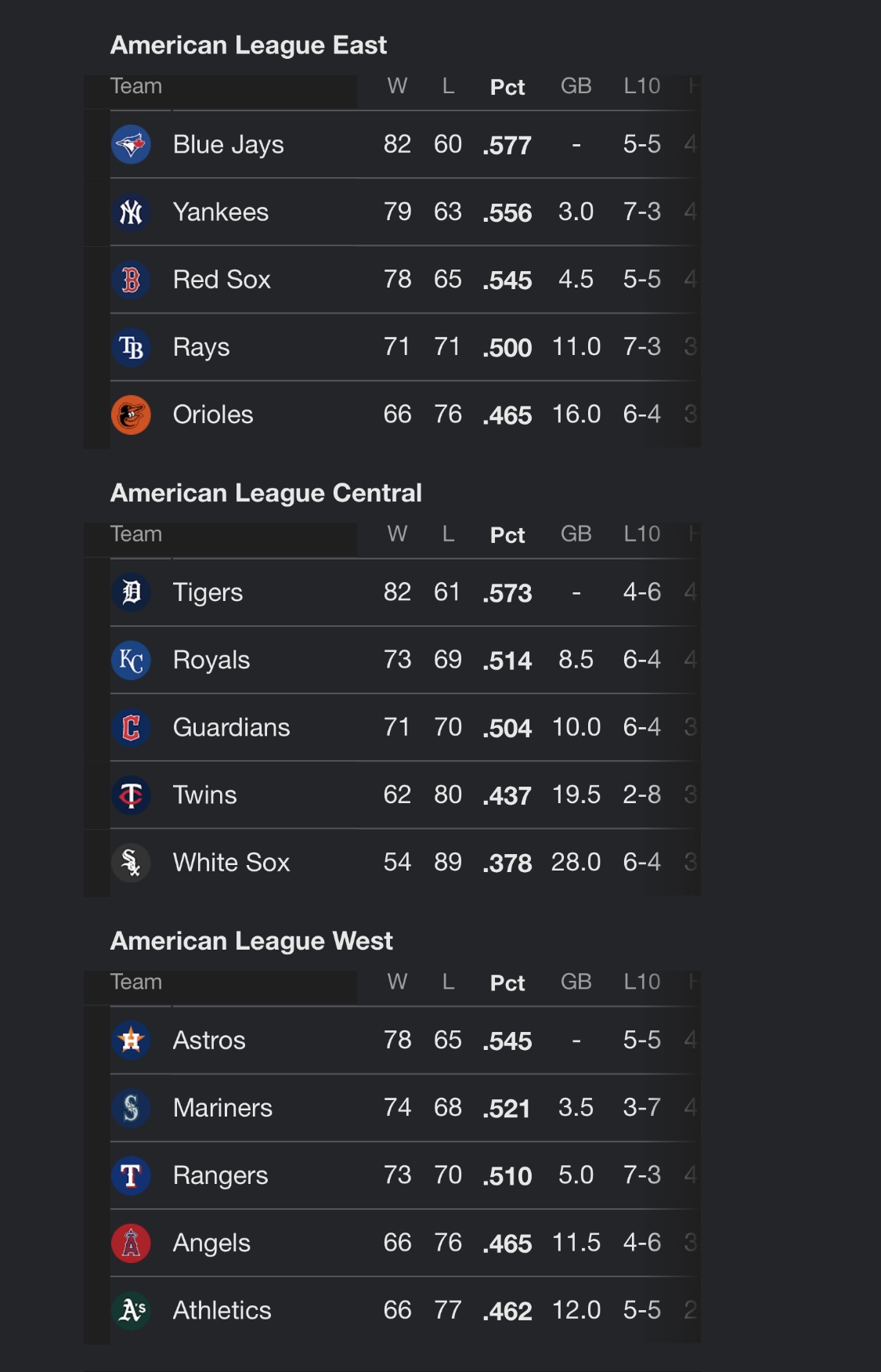Sort AL West by GB column header
Viewport: 881px width, 1372px height.
pos(576,982)
